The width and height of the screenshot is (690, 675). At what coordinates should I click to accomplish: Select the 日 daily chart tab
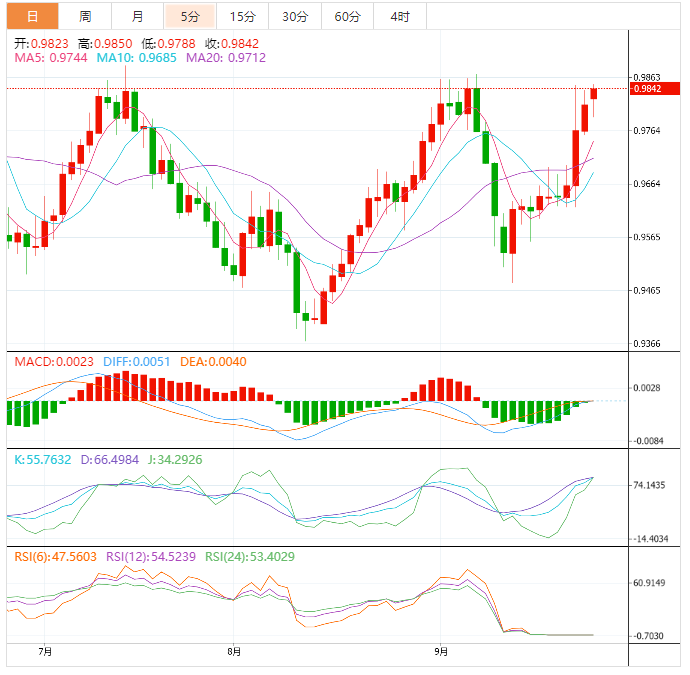[32, 16]
